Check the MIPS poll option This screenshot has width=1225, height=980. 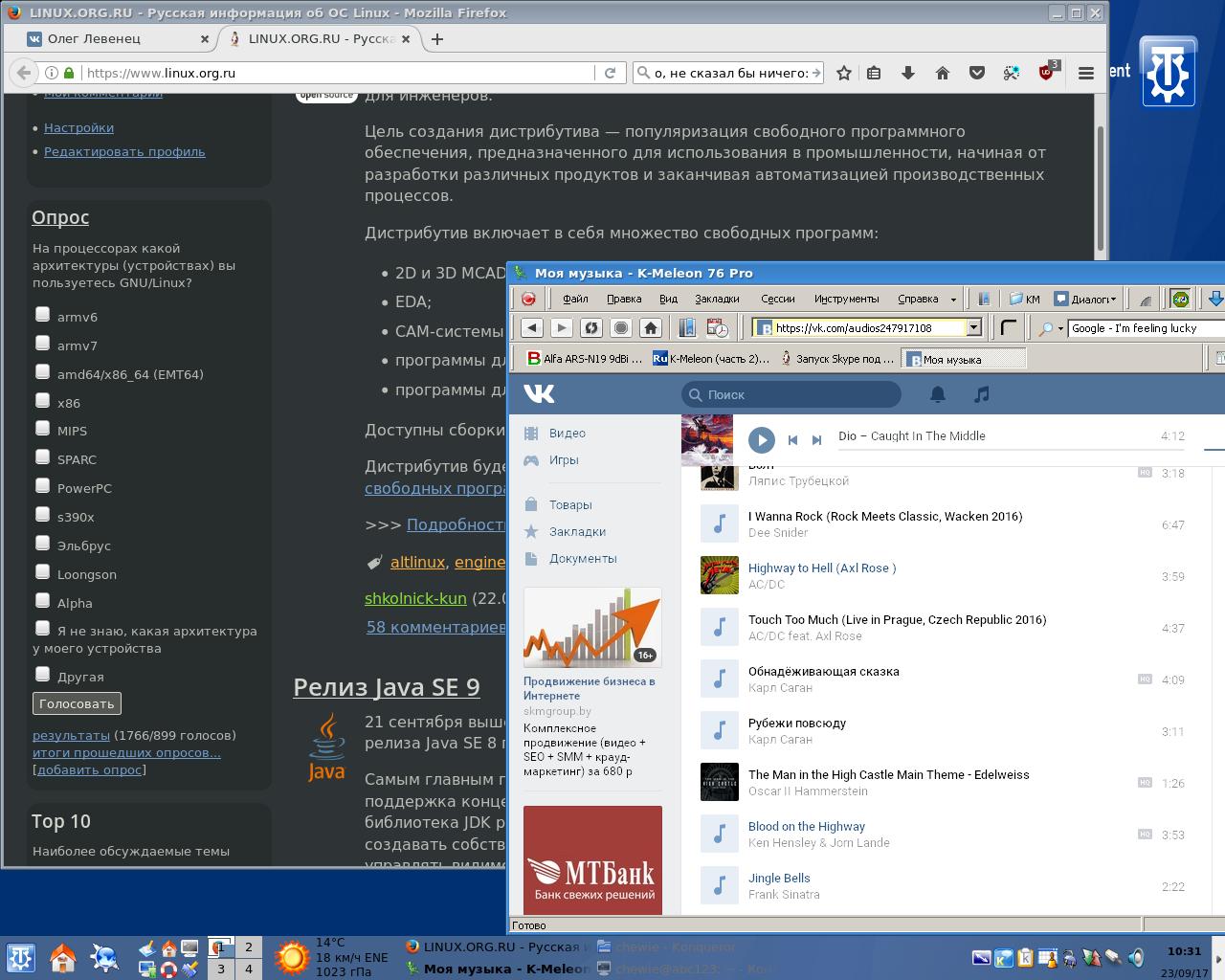(42, 428)
